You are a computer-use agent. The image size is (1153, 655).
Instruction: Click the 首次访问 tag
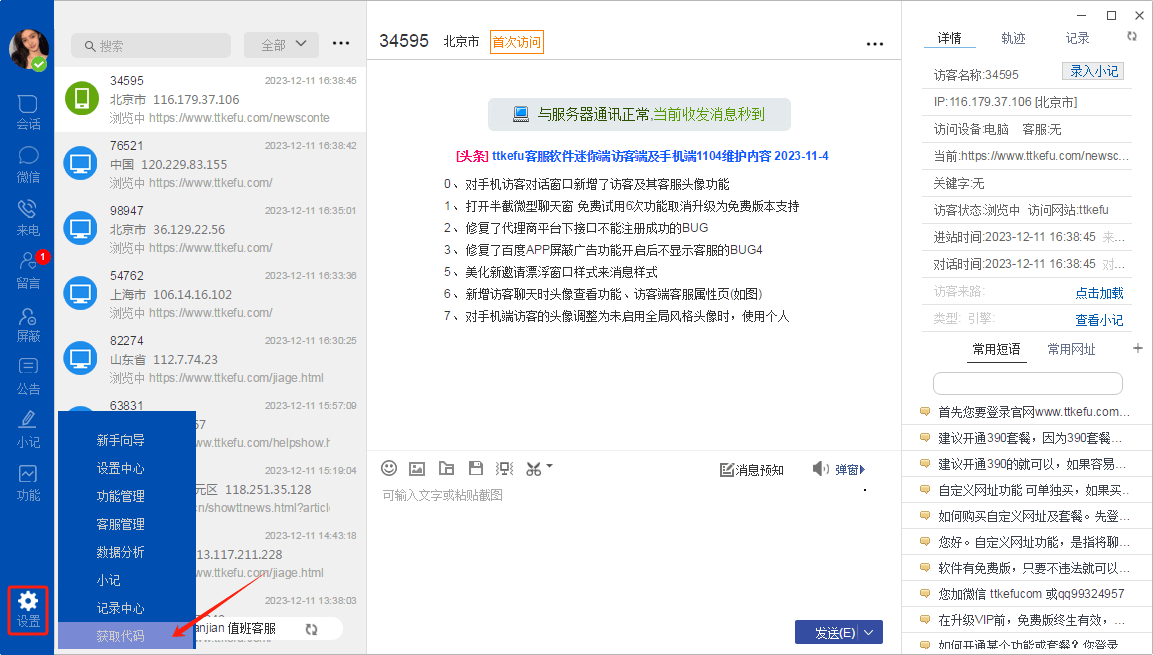pos(516,42)
